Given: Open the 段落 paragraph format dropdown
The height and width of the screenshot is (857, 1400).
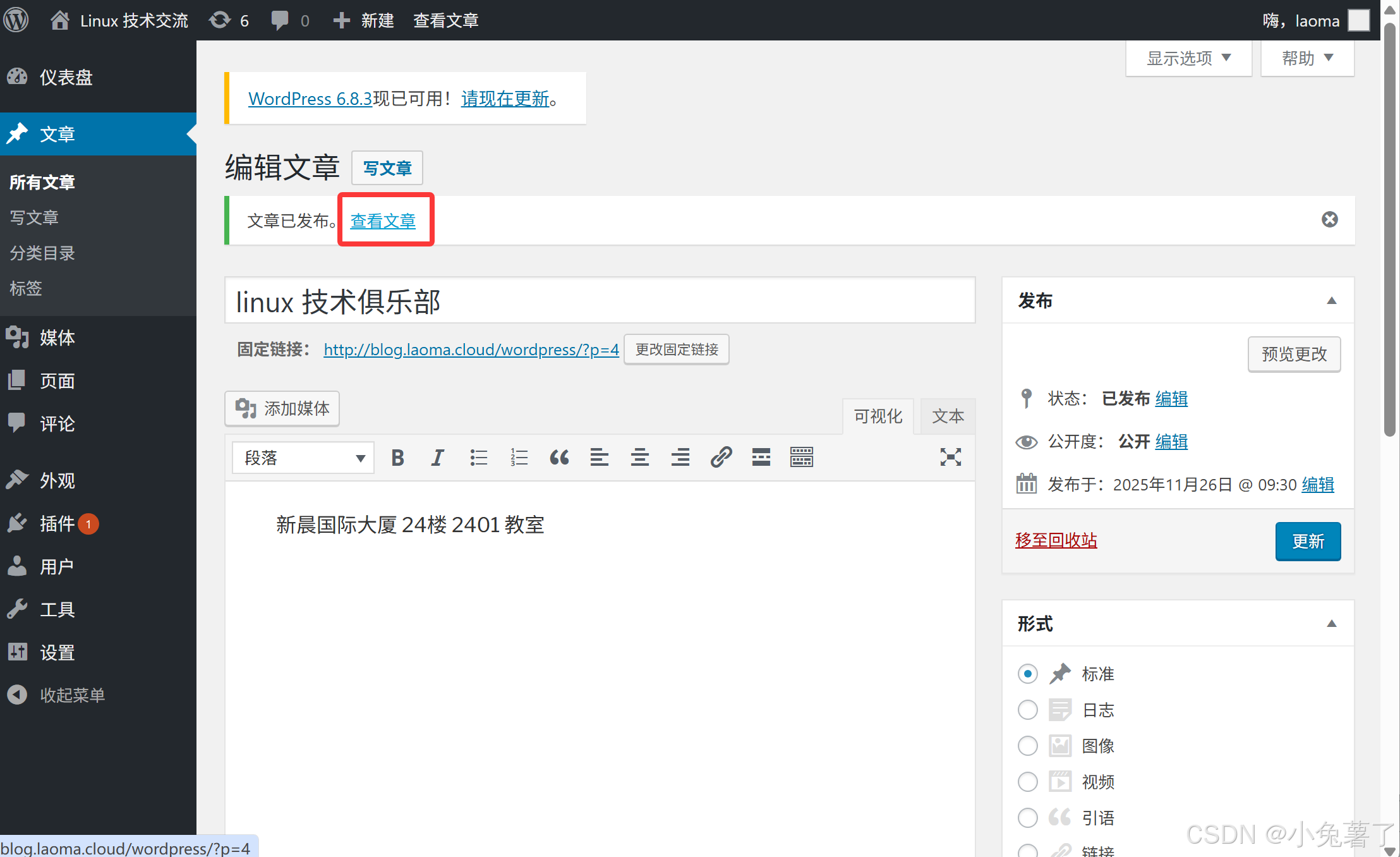Looking at the screenshot, I should click(x=303, y=458).
